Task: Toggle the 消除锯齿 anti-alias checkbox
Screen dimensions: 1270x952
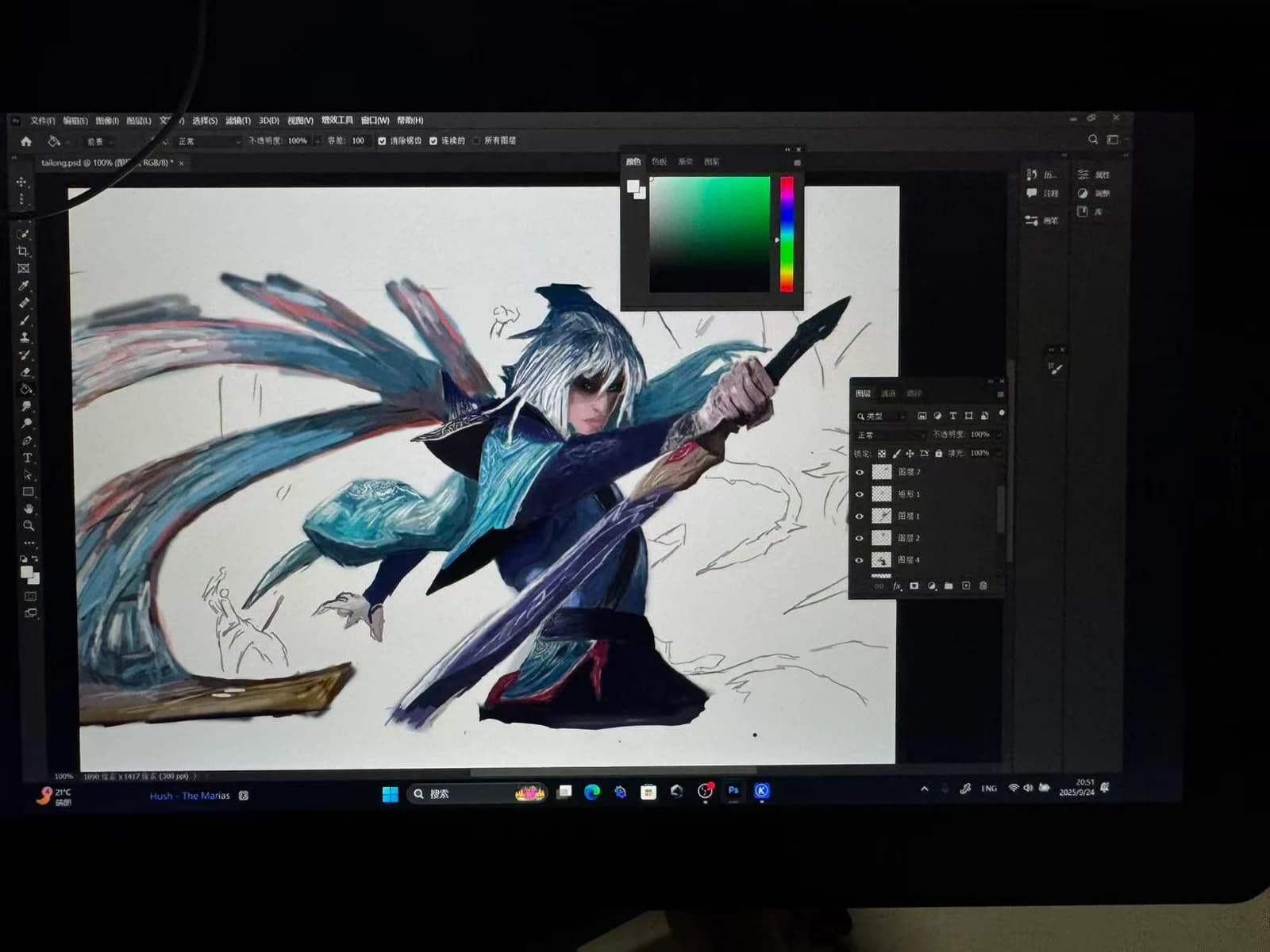Action: [x=382, y=141]
